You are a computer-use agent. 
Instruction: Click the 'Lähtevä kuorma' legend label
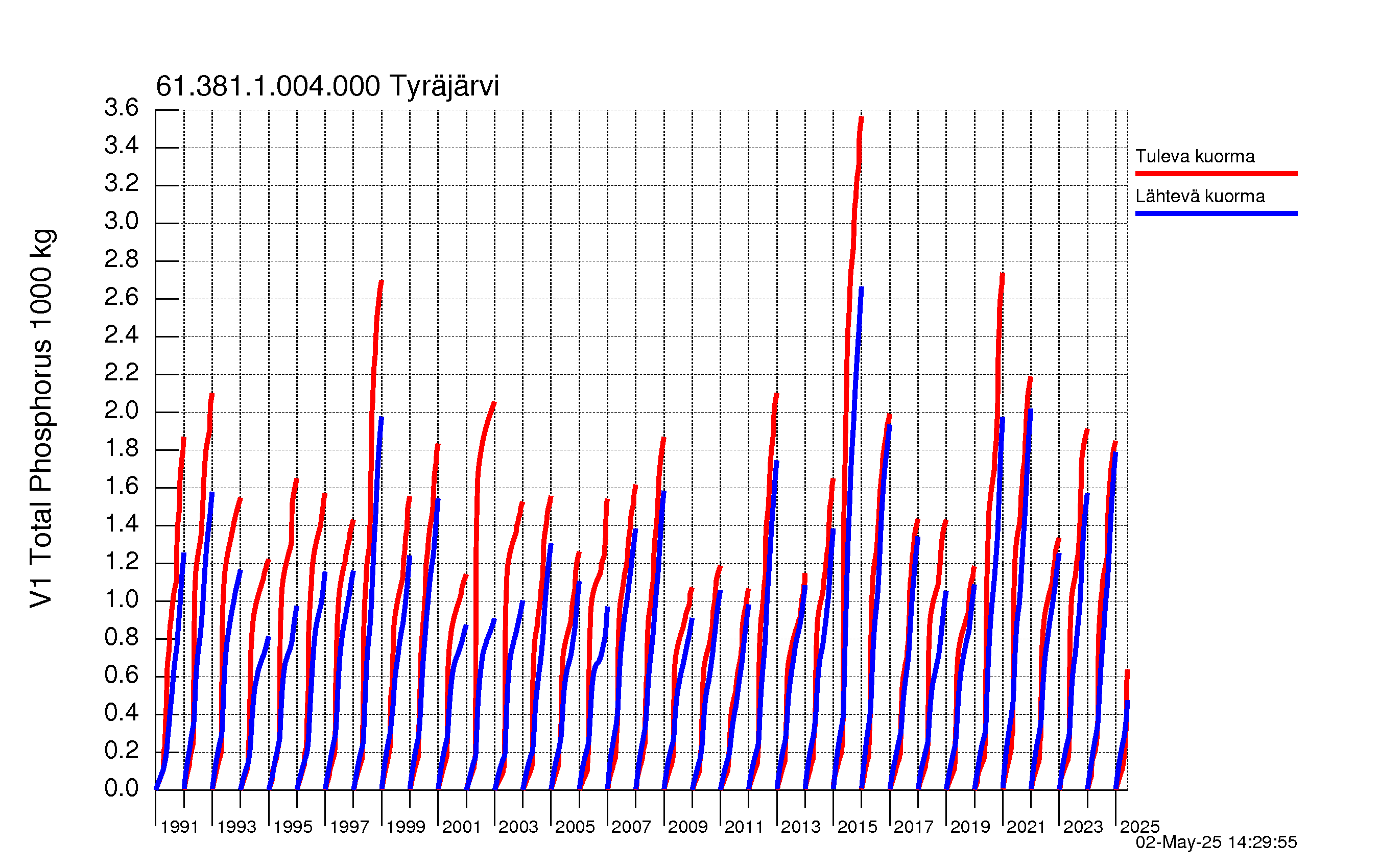coord(1200,196)
